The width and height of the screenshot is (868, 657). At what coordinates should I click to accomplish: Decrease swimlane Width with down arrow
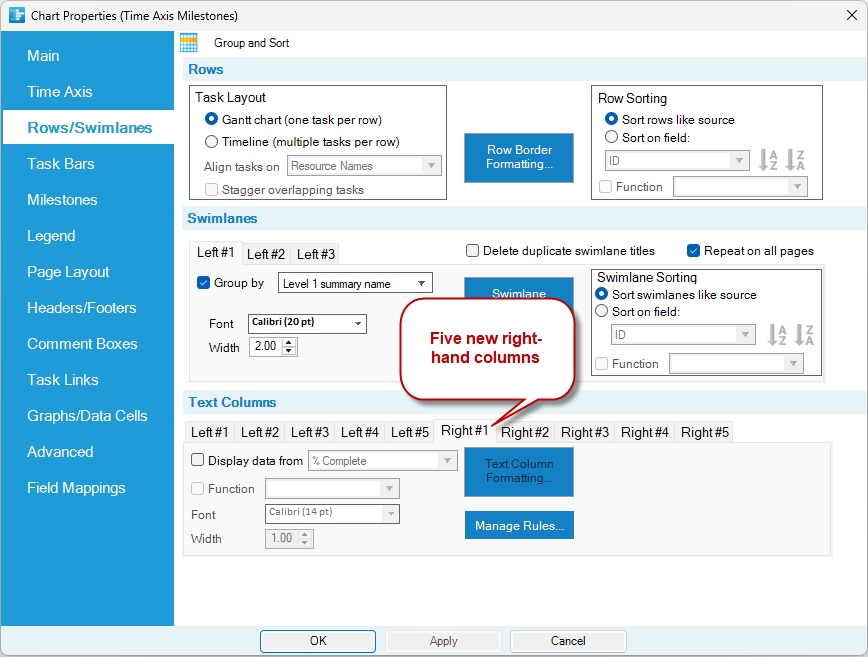(x=289, y=351)
